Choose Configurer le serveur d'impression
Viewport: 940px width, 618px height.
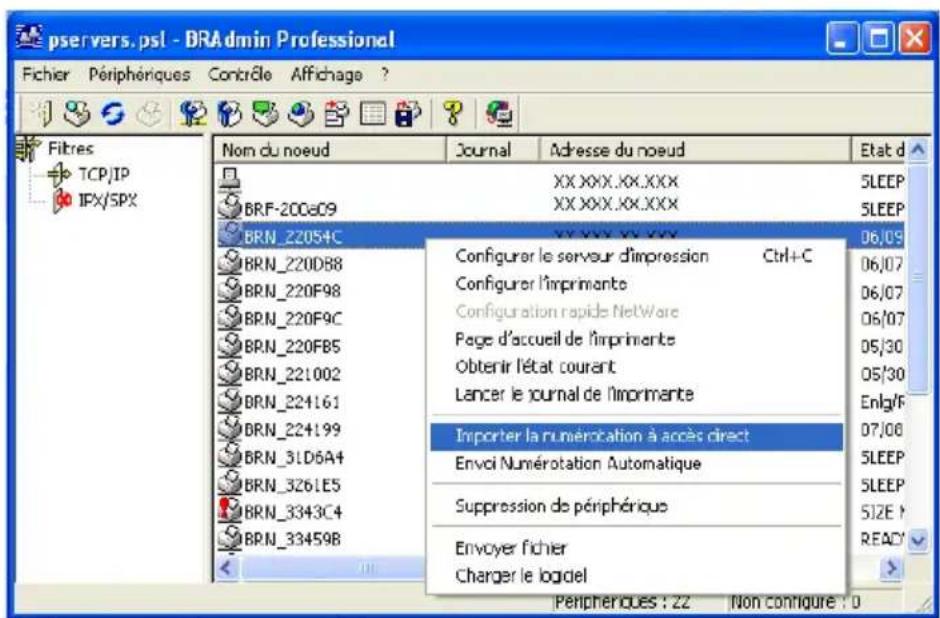coord(637,256)
